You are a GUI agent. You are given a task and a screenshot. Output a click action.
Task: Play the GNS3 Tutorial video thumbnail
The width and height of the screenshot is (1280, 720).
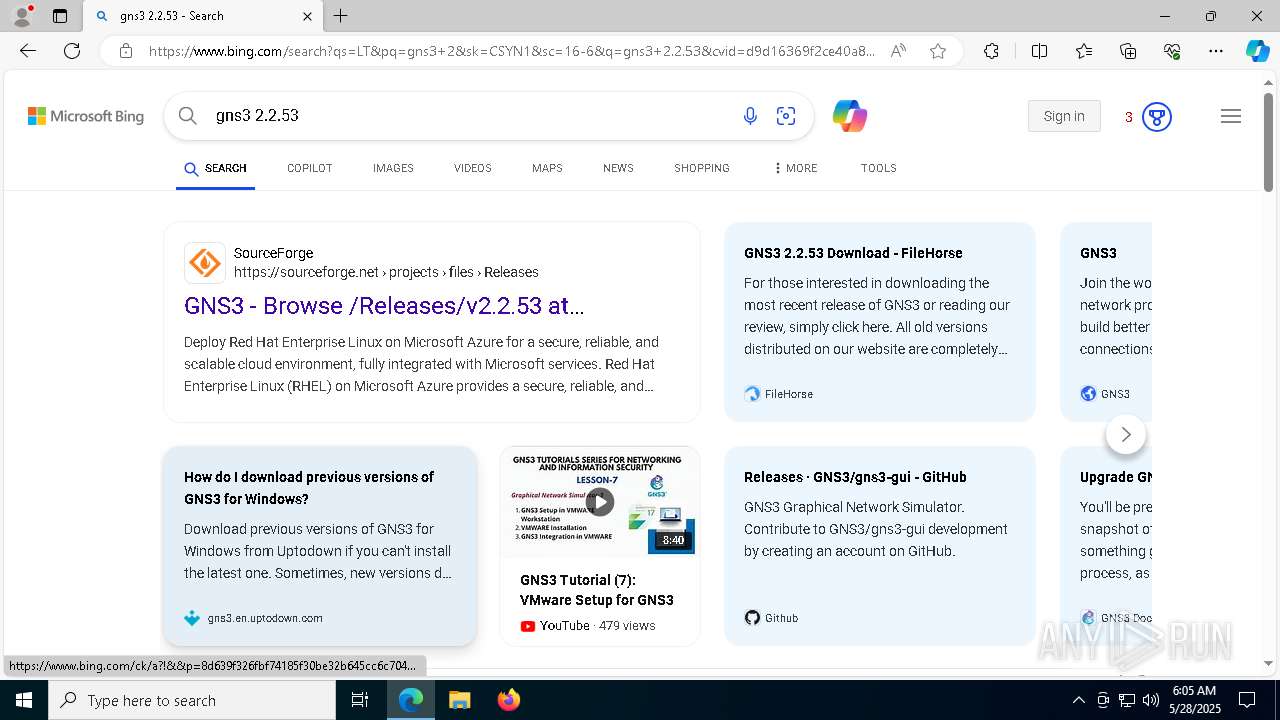[x=599, y=501]
